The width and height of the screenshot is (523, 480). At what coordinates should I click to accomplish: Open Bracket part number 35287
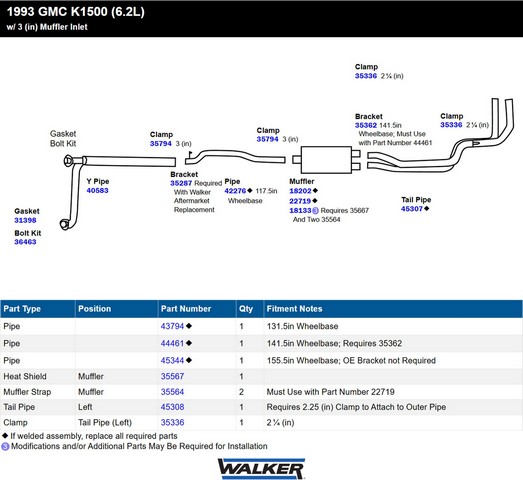point(181,183)
